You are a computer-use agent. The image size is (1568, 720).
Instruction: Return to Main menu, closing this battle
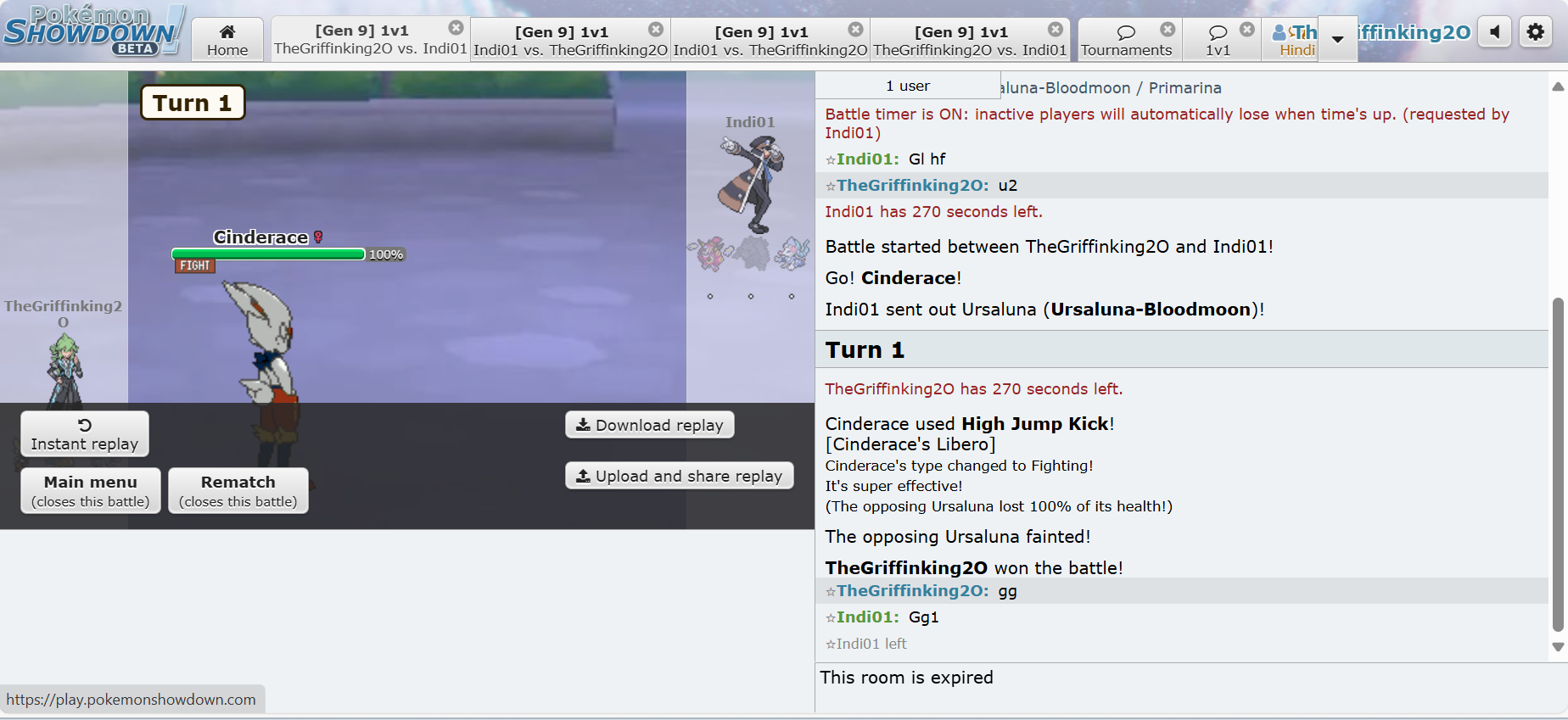click(x=91, y=490)
